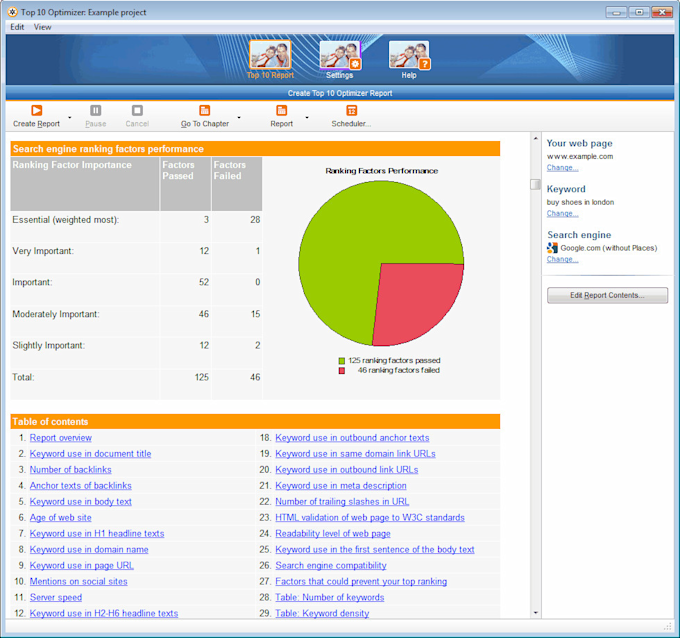Select the Very Important row label

[x=43, y=251]
